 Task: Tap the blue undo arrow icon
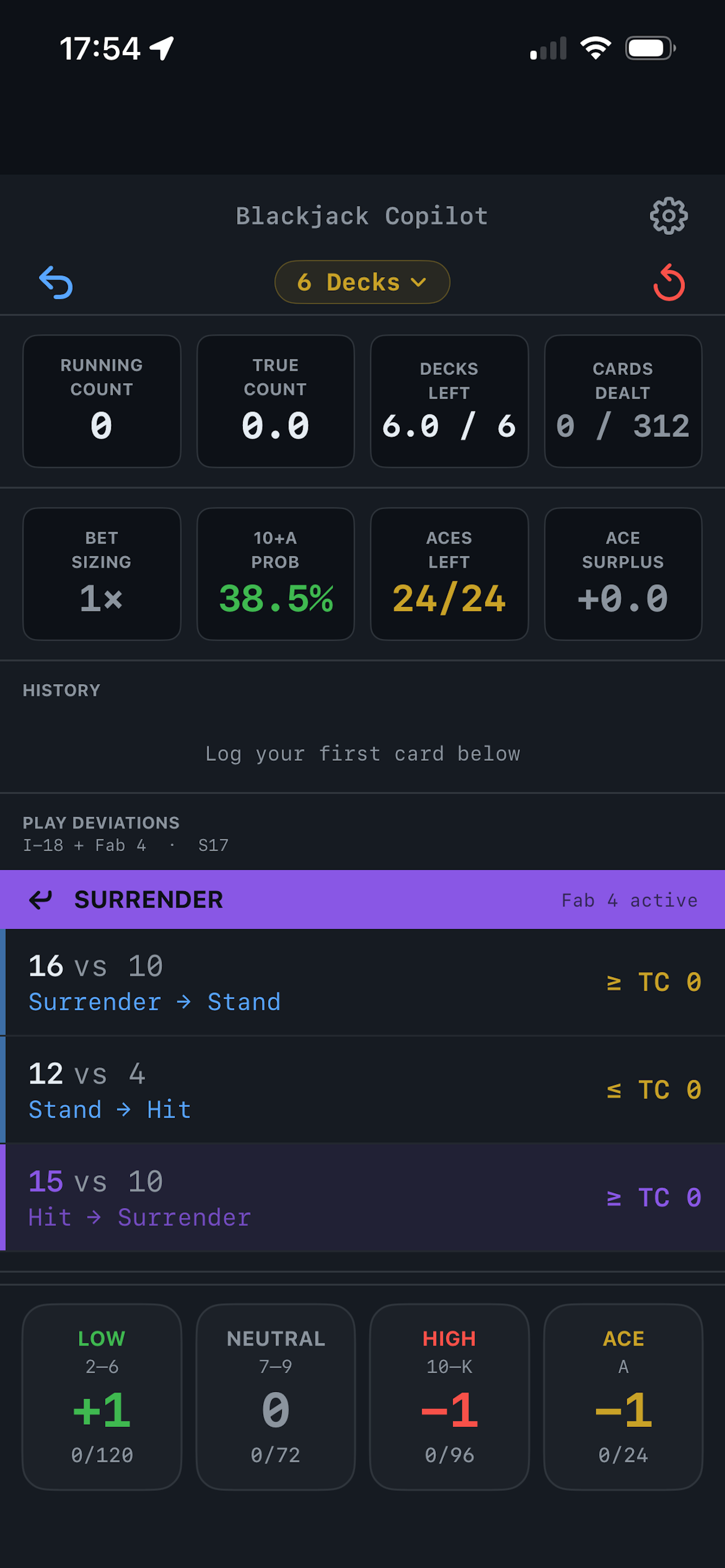coord(56,282)
